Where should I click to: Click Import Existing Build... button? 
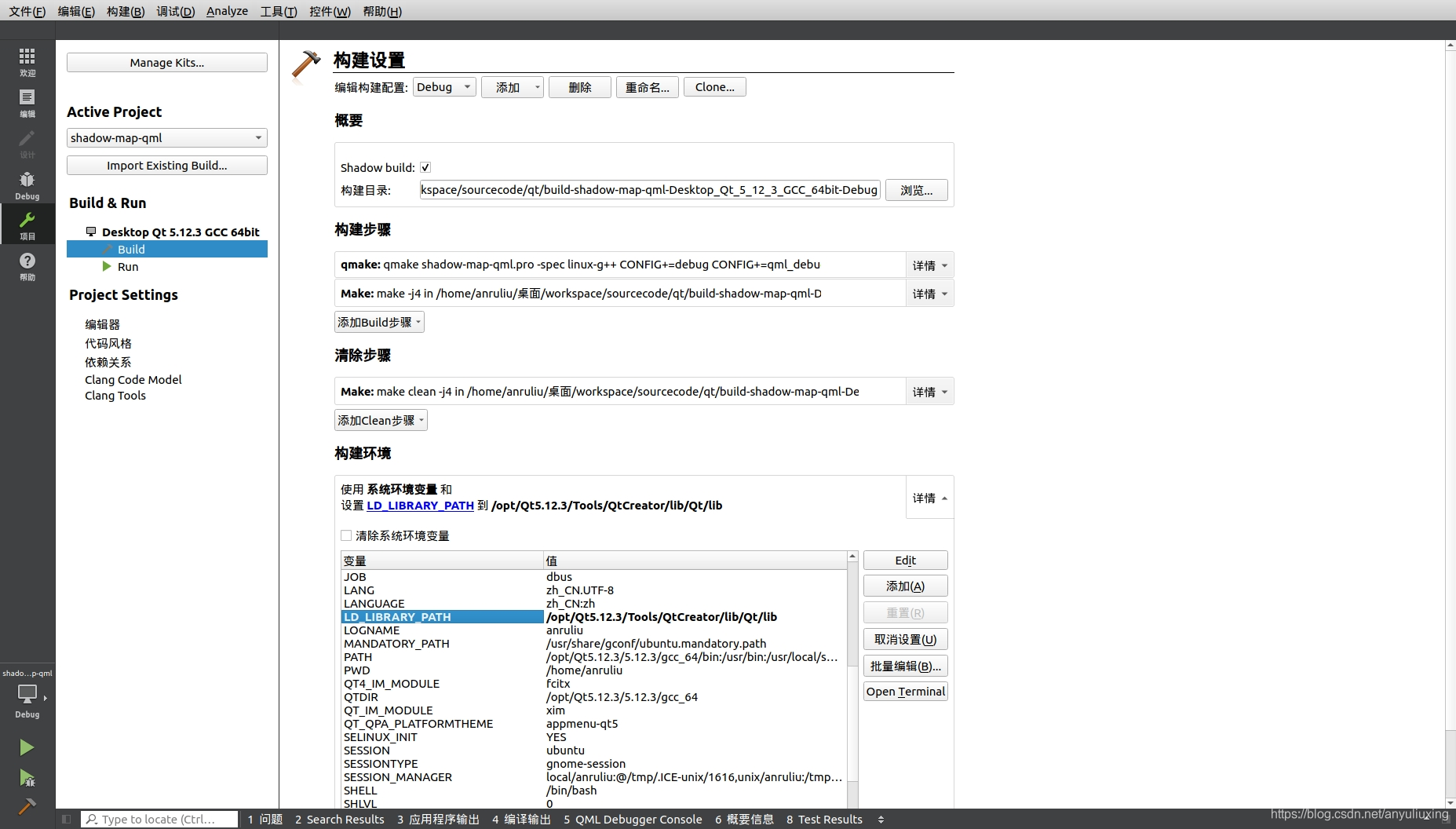pyautogui.click(x=166, y=166)
